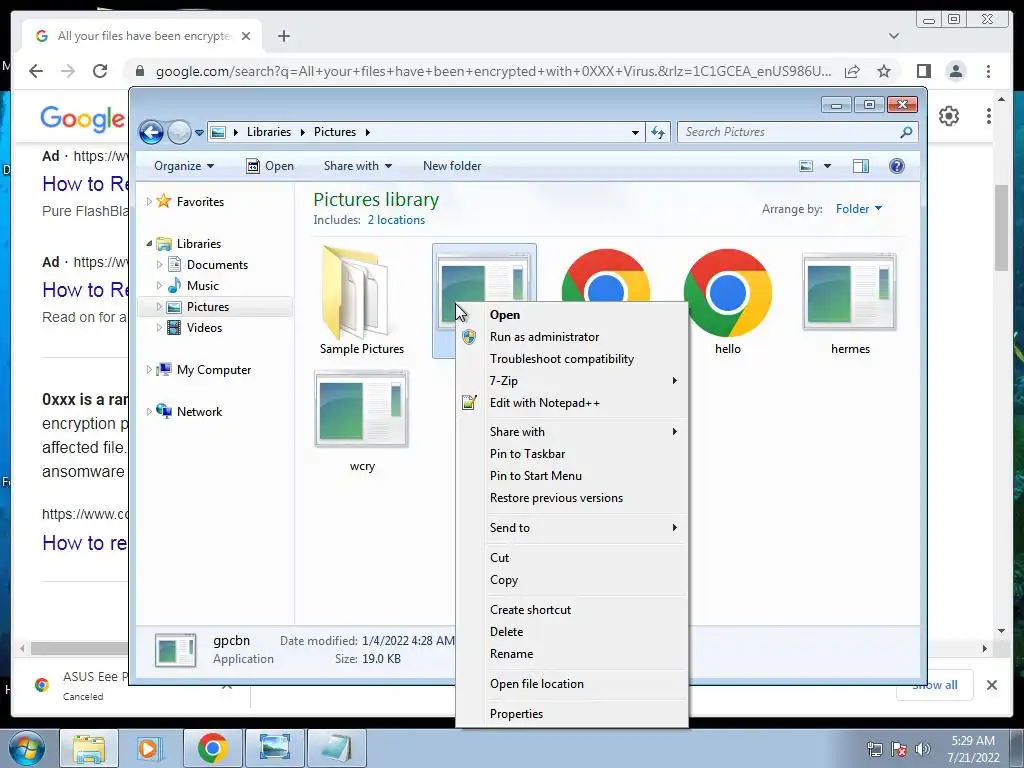The width and height of the screenshot is (1024, 768).
Task: Open Share with toolbar dropdown
Action: 358,166
